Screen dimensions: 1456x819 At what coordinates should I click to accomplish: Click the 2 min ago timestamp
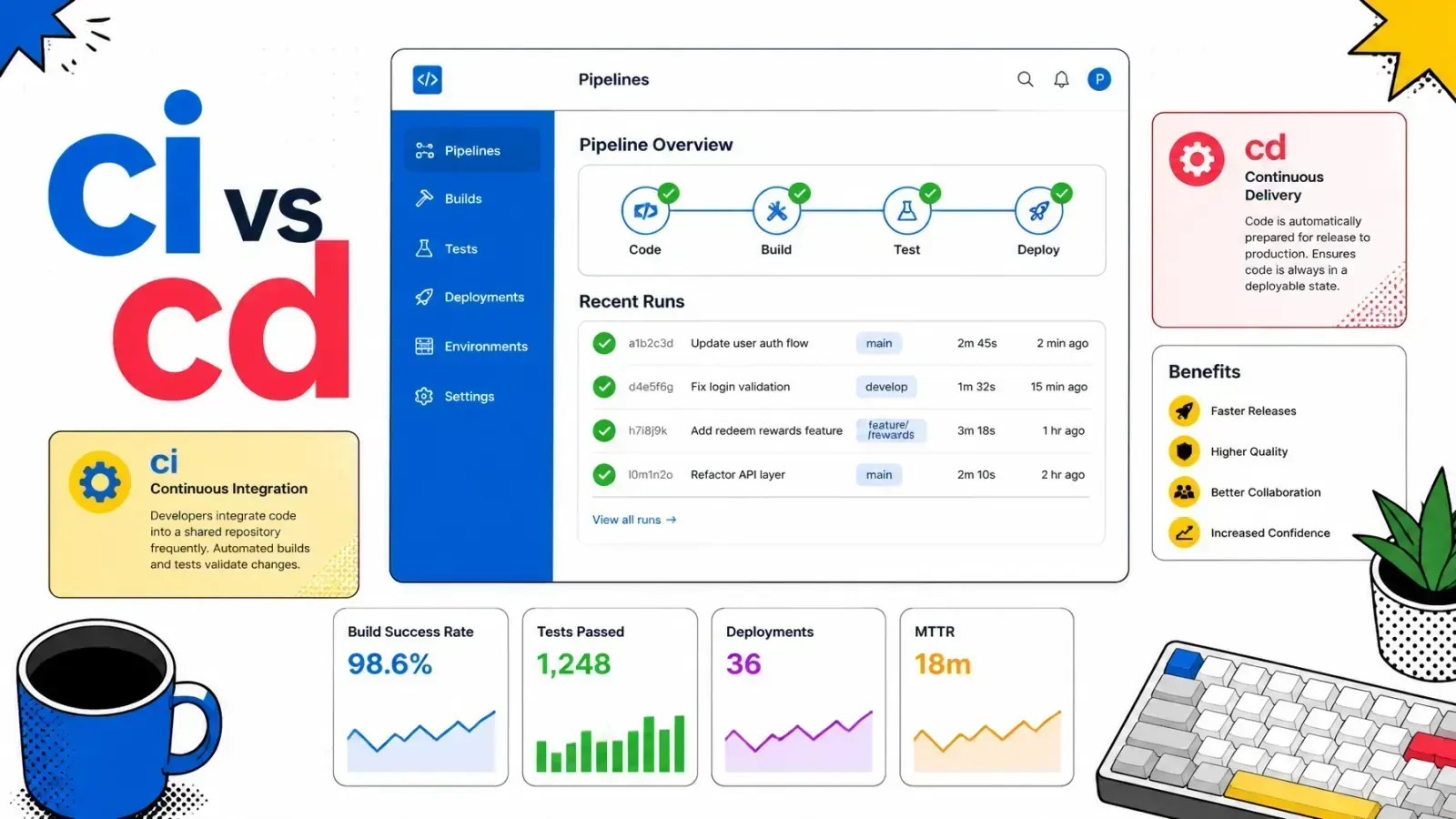click(1063, 343)
